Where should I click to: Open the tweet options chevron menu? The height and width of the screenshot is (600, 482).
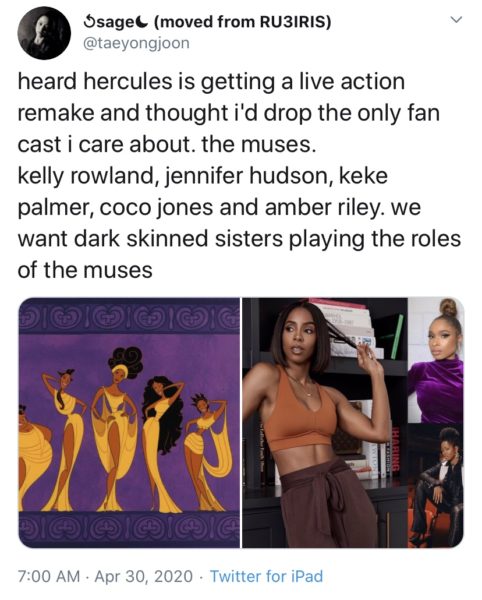(456, 19)
